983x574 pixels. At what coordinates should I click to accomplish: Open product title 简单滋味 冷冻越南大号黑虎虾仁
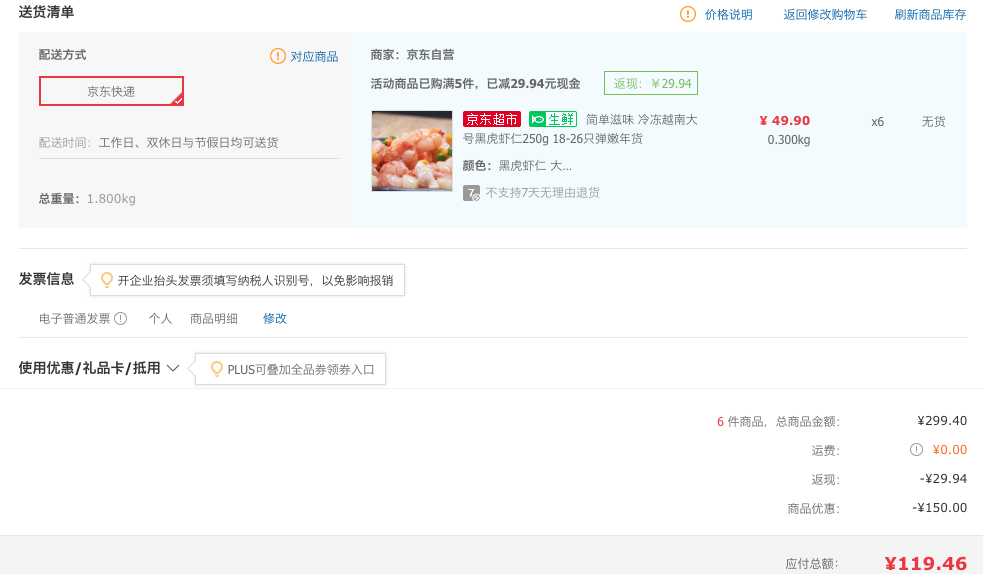[580, 129]
